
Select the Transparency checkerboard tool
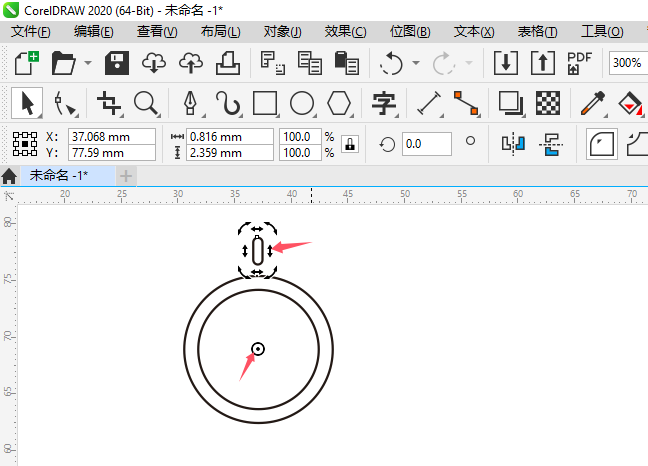pos(548,103)
